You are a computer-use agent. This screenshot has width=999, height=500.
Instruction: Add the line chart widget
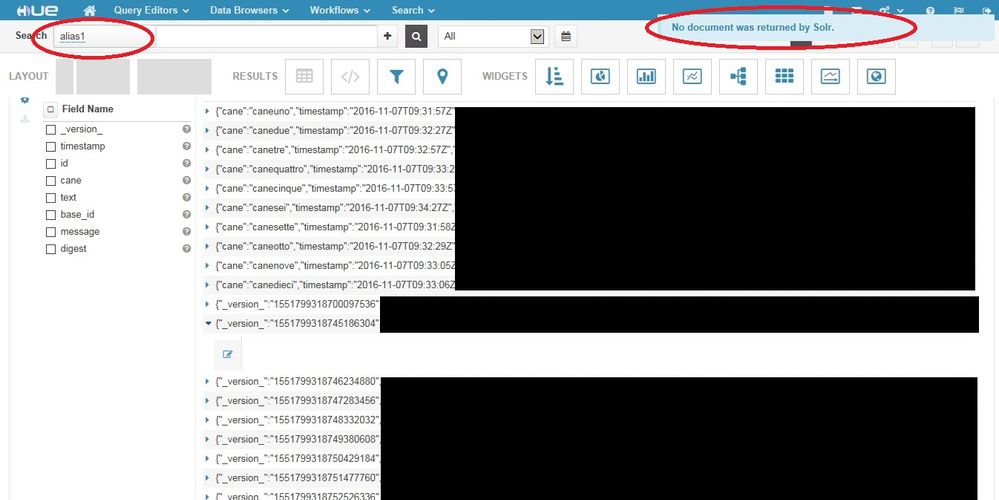(692, 76)
